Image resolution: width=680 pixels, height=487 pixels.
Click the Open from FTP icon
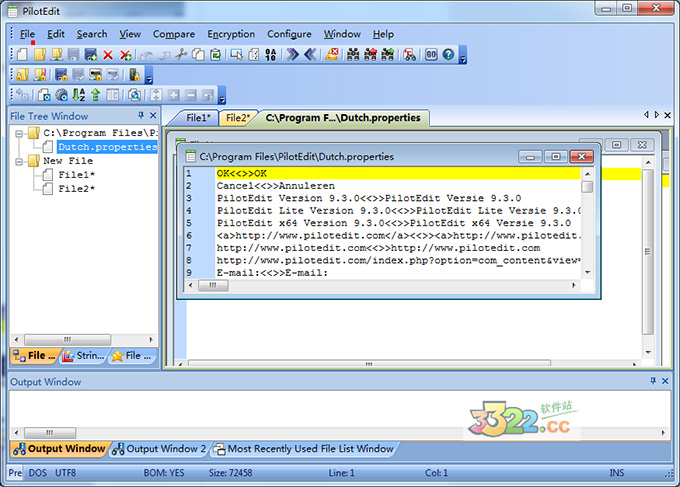coord(56,55)
